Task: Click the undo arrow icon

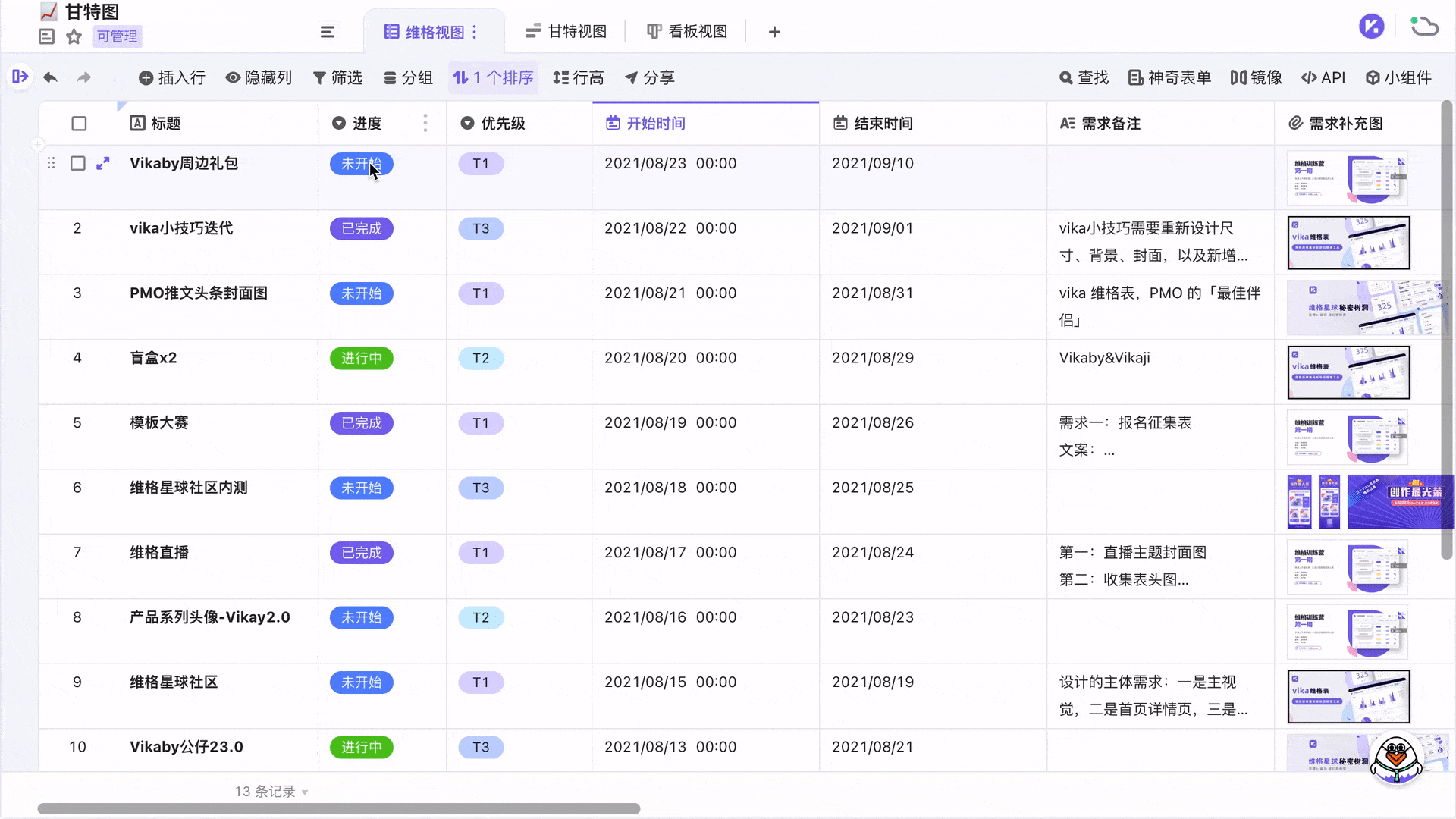Action: click(x=50, y=77)
